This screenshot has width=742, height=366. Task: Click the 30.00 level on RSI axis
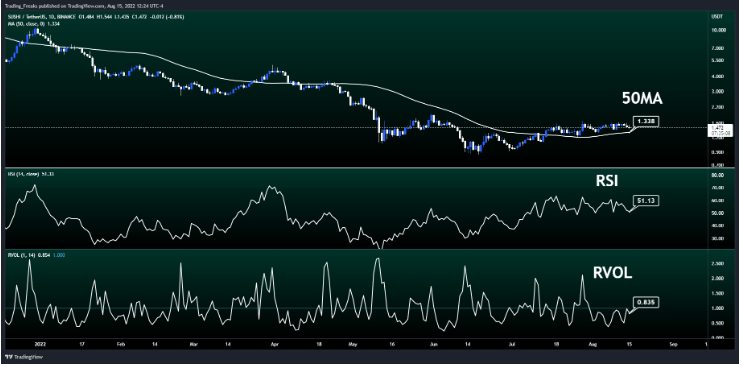tap(716, 239)
